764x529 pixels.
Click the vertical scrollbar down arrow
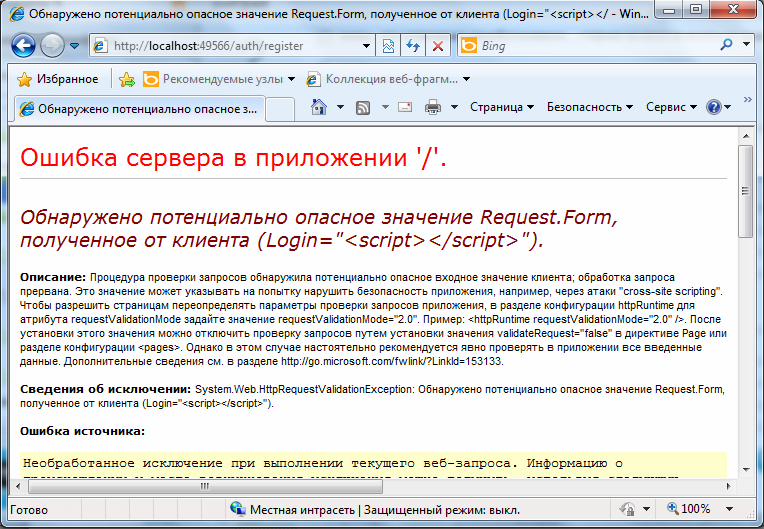[x=745, y=470]
